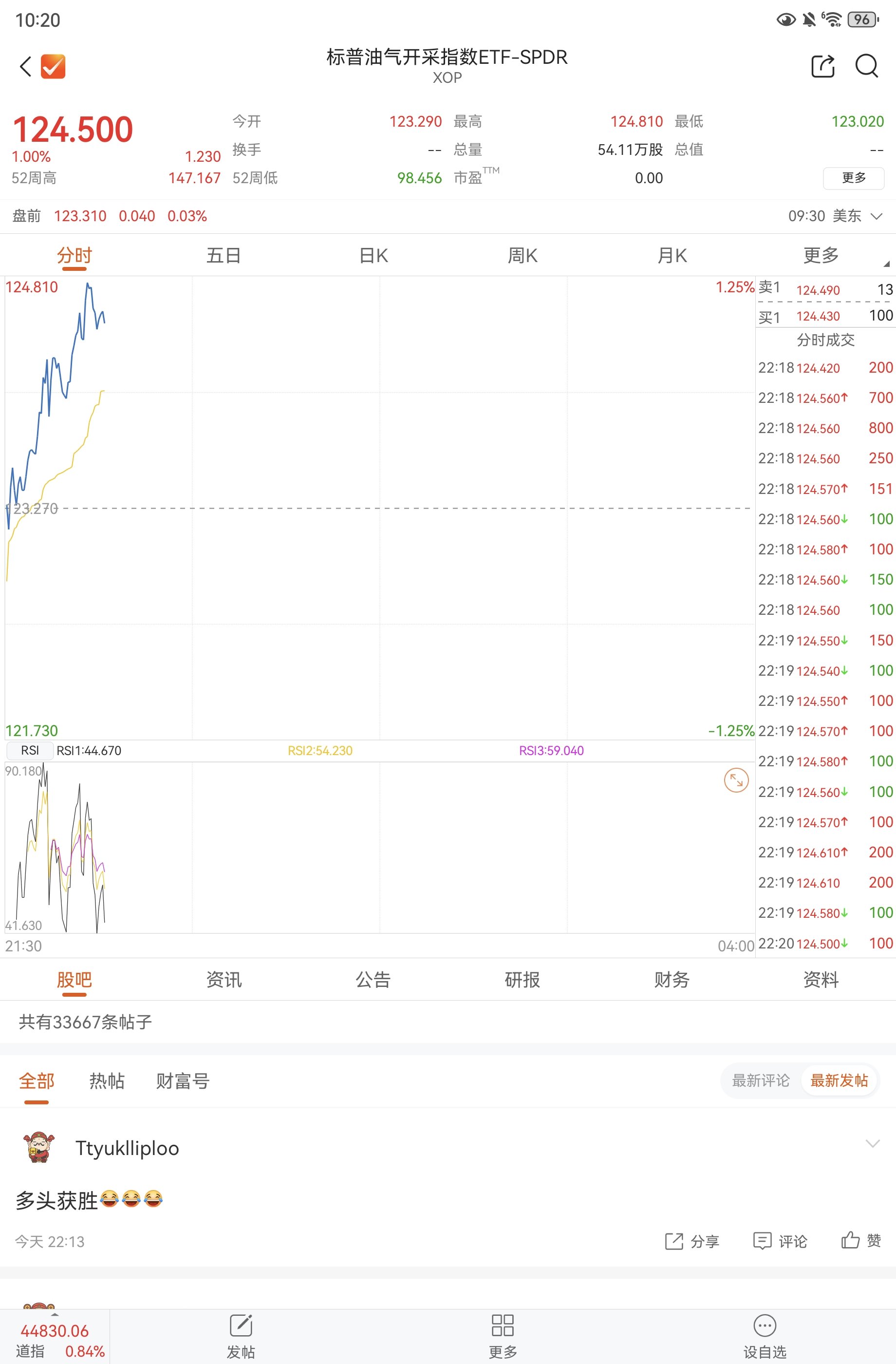Tap the RSI sub-chart area

(379, 847)
